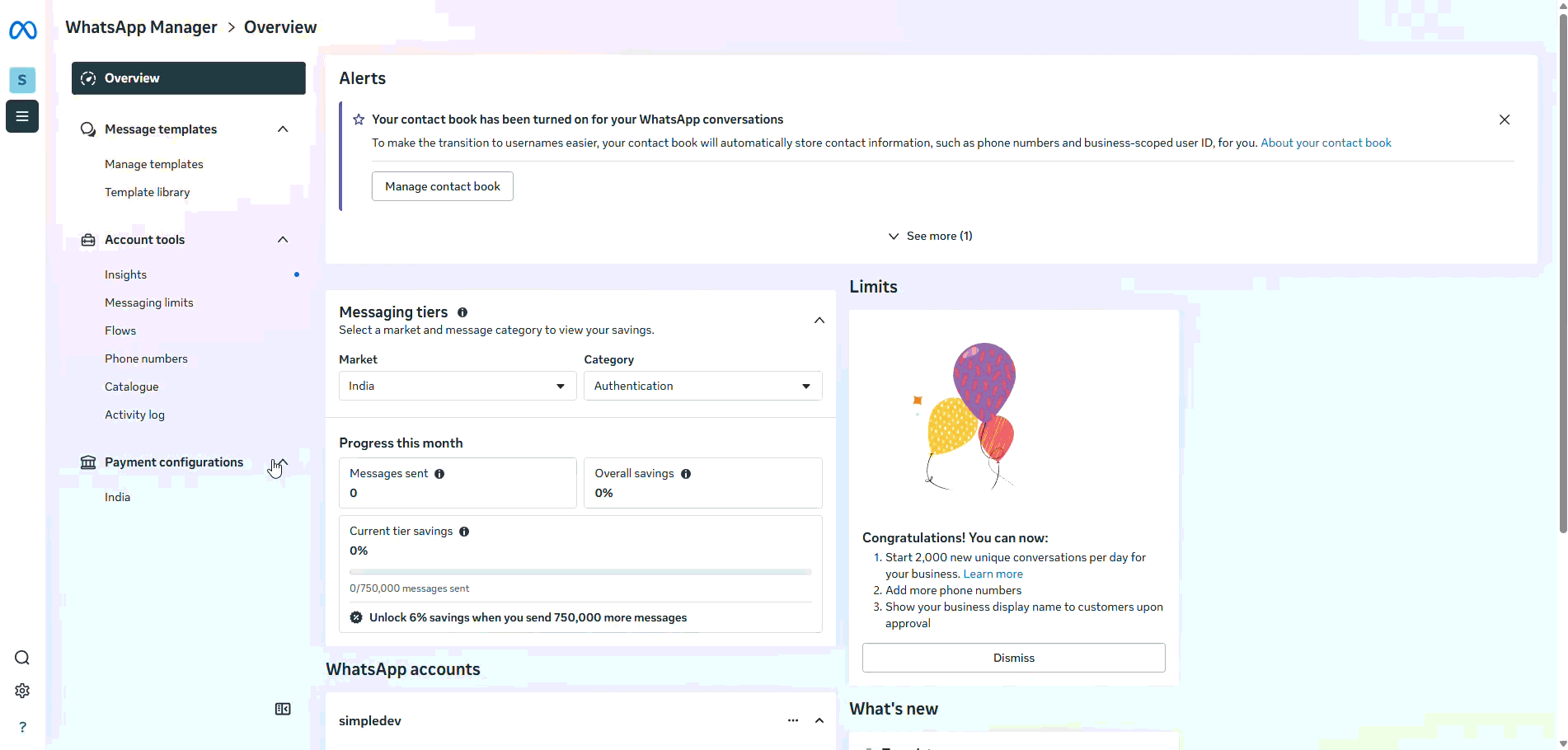Screen dimensions: 1568x750
Task: Show info for Overall savings
Action: (686, 474)
